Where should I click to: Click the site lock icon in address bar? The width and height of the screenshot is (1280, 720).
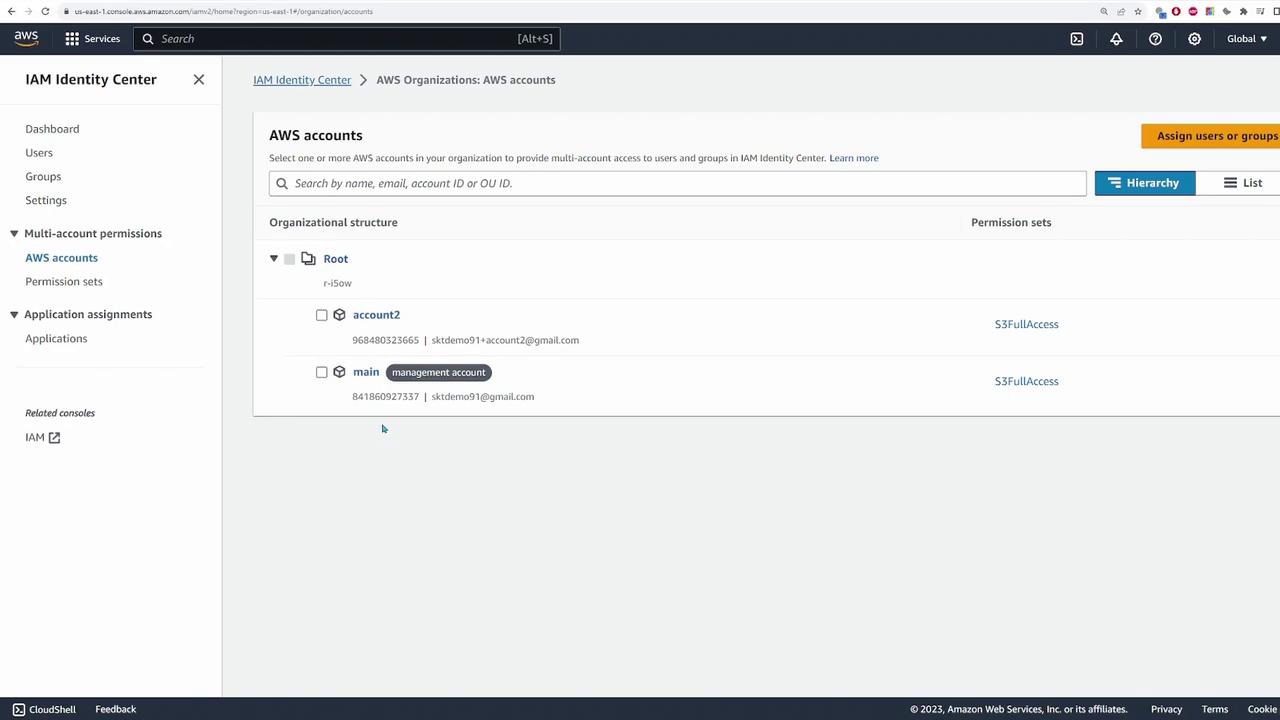pos(66,11)
